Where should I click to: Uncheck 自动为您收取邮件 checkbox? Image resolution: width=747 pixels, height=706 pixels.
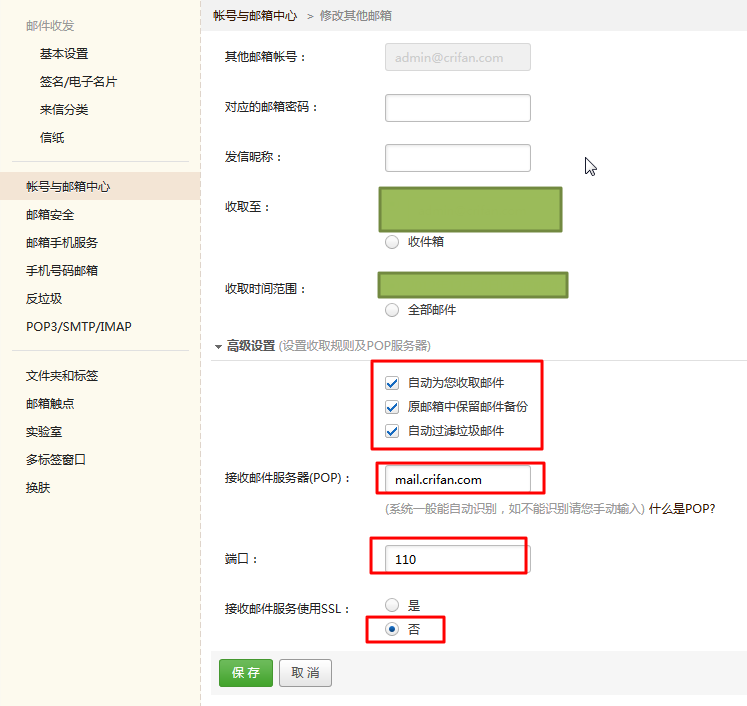tap(392, 383)
